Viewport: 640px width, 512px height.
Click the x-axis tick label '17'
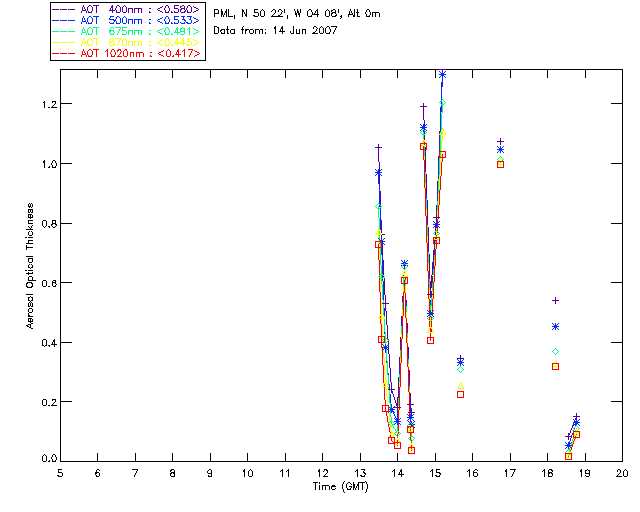(510, 473)
